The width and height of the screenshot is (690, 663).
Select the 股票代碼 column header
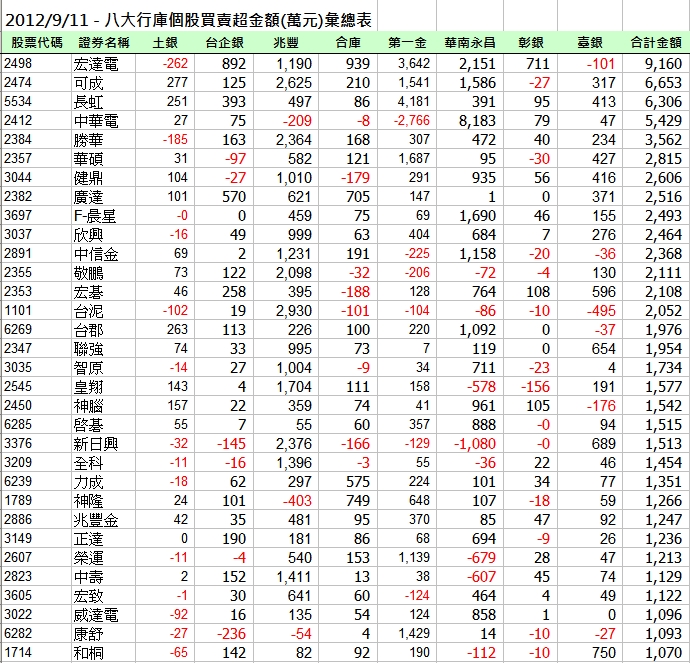coord(37,43)
